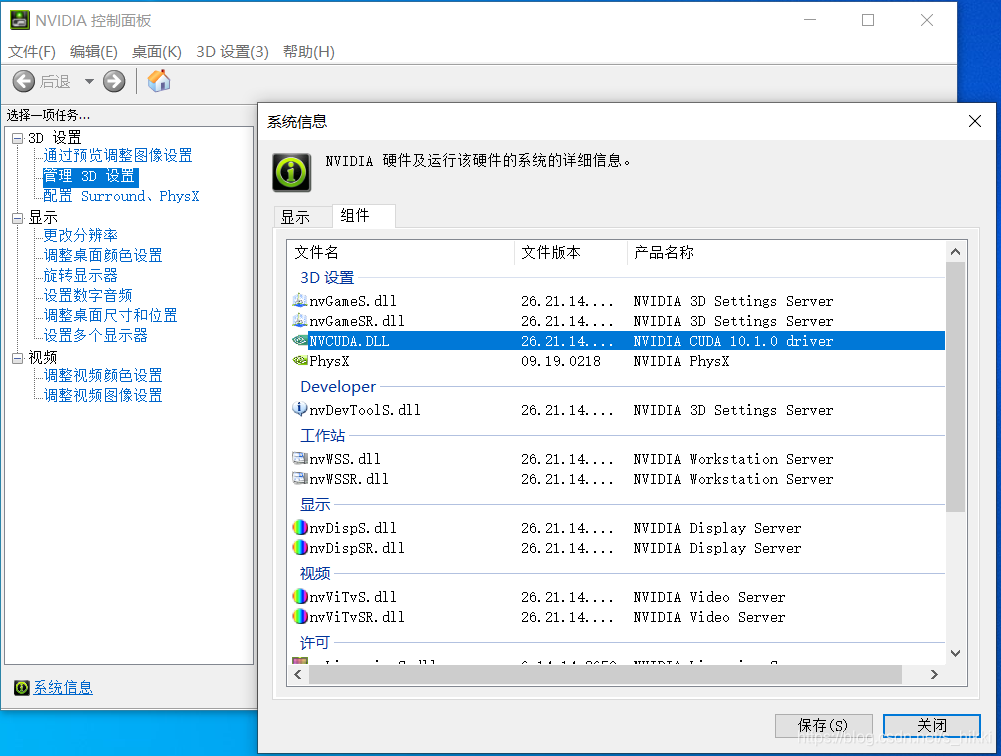Maximize the NVIDIA Control Panel window
Viewport: 1001px width, 756px height.
[868, 20]
